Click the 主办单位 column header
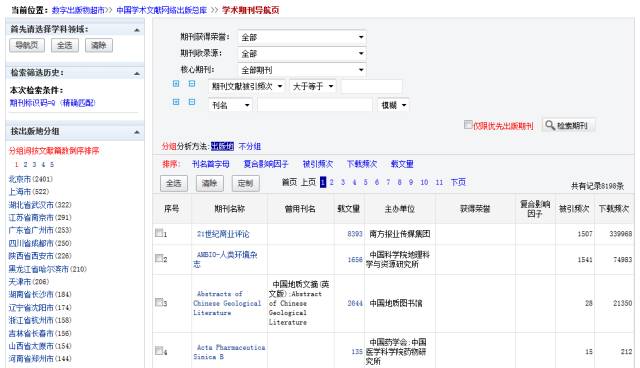This screenshot has height=368, width=640. pos(399,209)
